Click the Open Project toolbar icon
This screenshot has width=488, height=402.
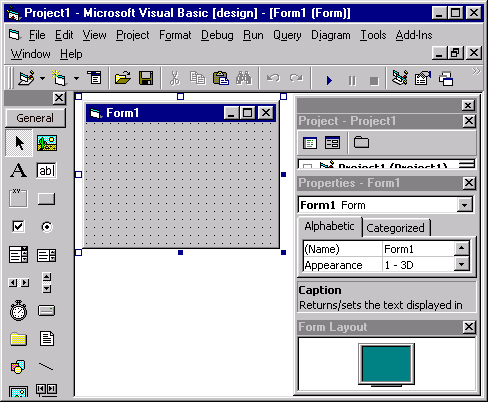[123, 78]
